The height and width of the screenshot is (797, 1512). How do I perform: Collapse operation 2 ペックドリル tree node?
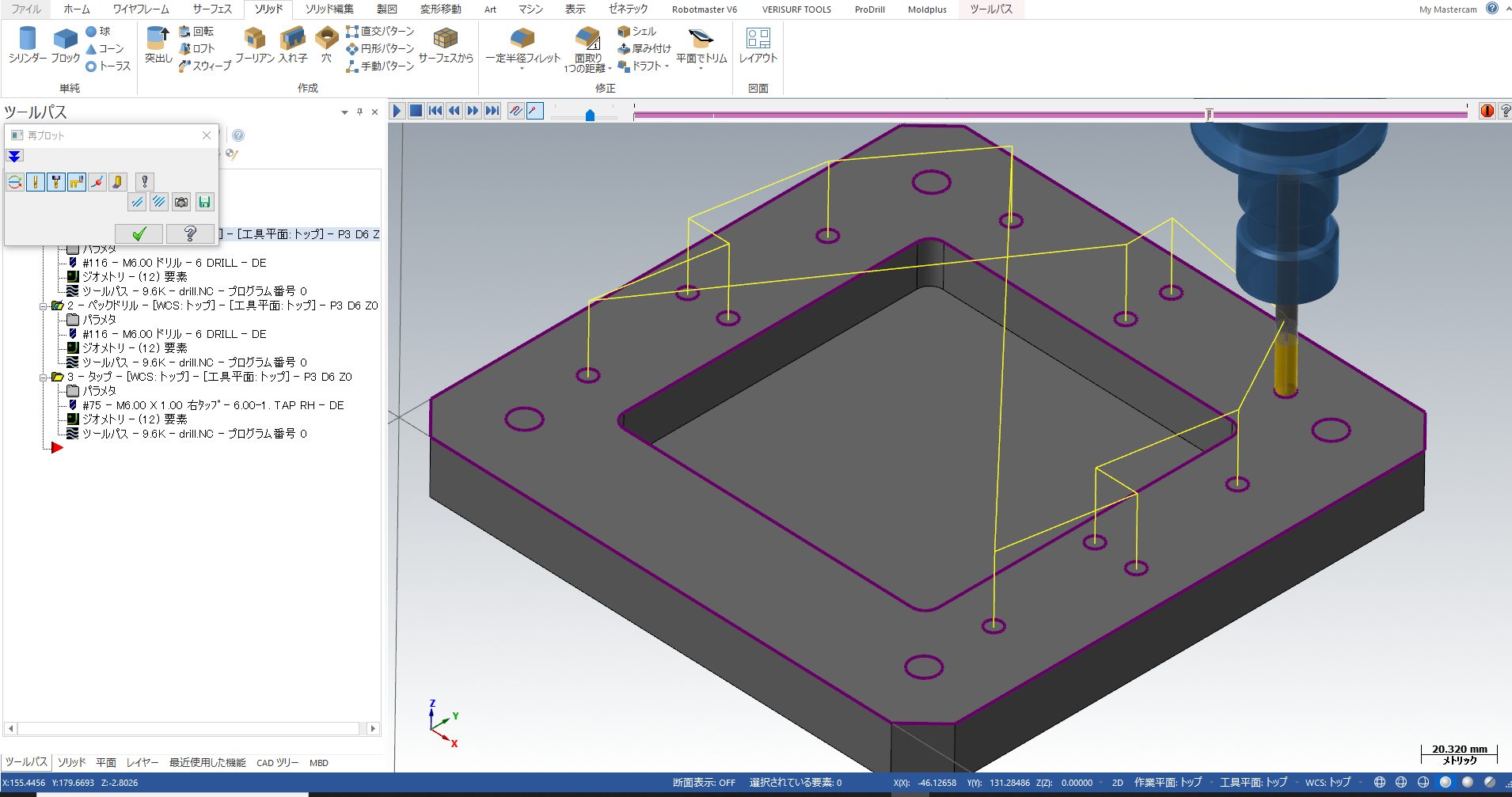click(x=44, y=306)
